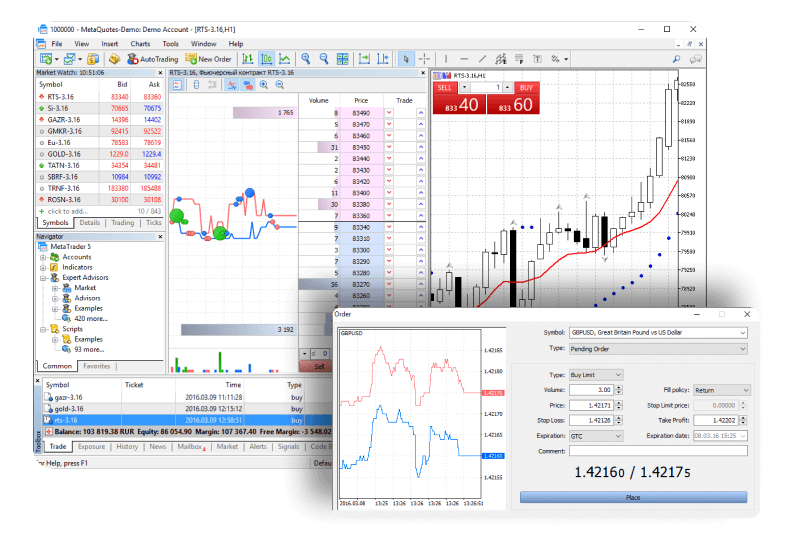Click the Place button in Order dialog

point(633,497)
